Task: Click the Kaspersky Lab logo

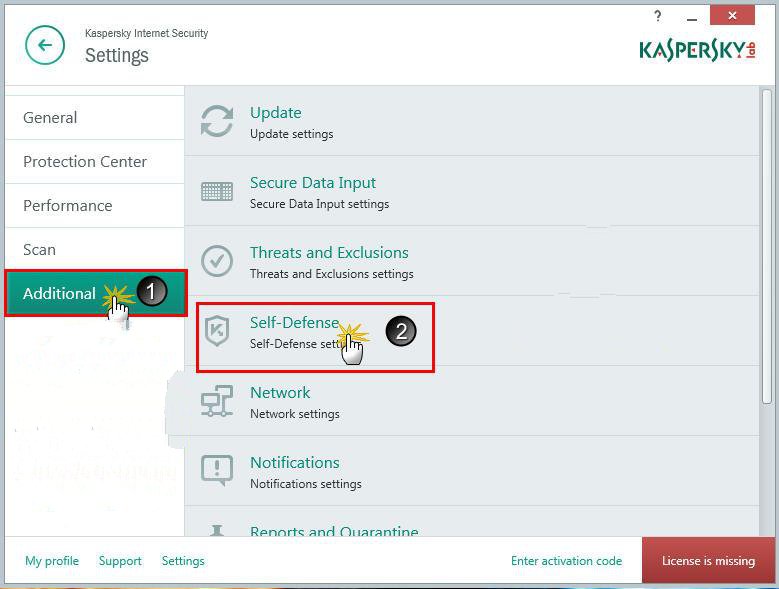Action: tap(698, 51)
